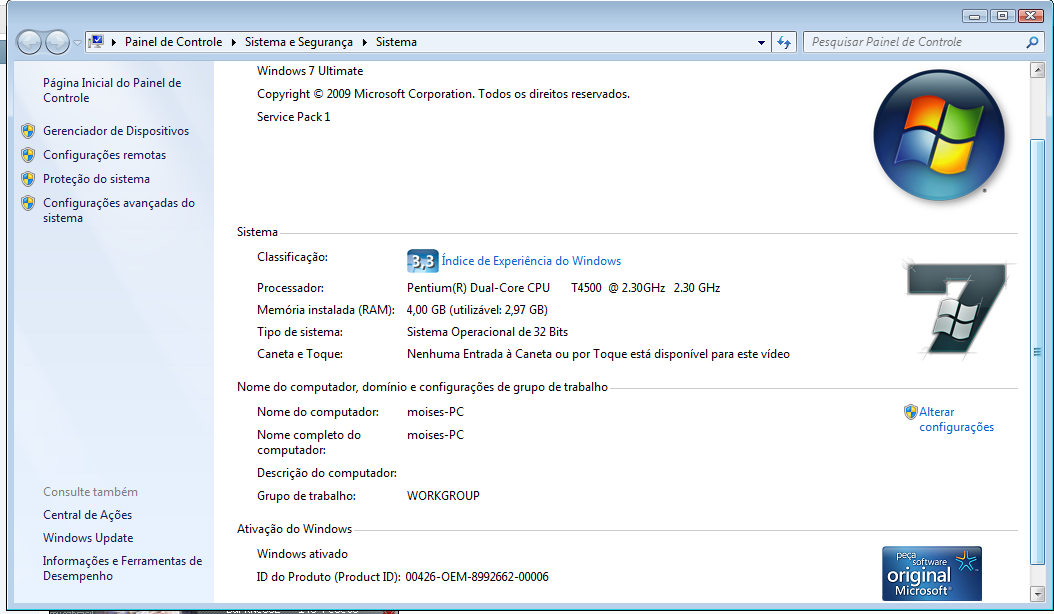
Task: Select 'Sistema e Segurança' breadcrumb item
Action: click(x=298, y=42)
